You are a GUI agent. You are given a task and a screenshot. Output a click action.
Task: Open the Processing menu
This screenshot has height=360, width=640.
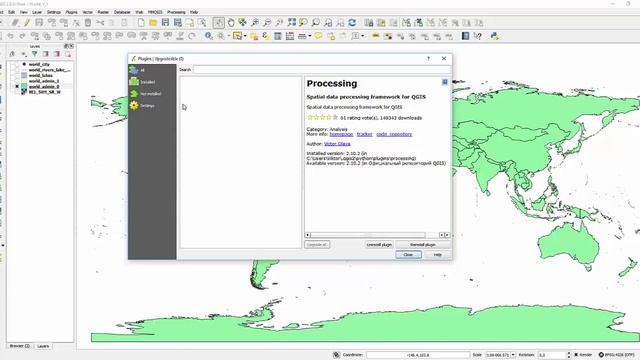tap(176, 12)
